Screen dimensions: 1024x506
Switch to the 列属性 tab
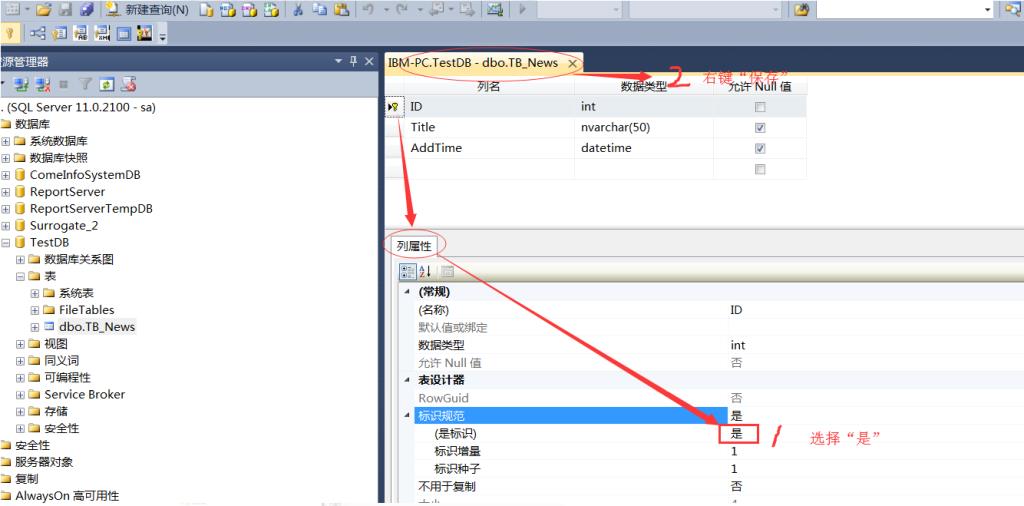[x=415, y=246]
